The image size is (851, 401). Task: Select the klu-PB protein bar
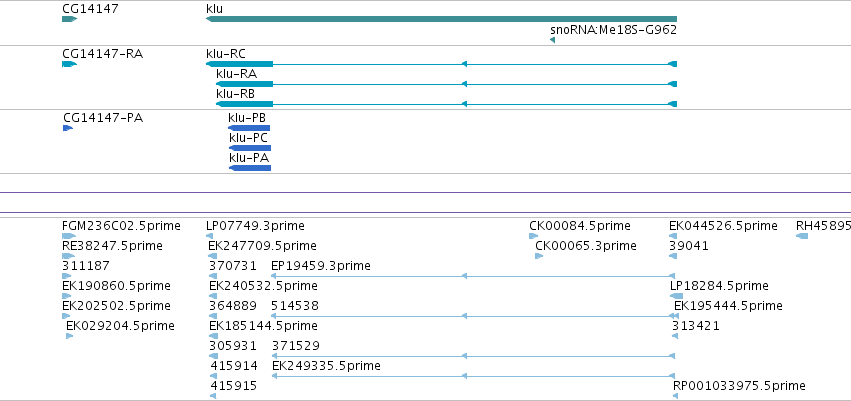click(x=249, y=128)
